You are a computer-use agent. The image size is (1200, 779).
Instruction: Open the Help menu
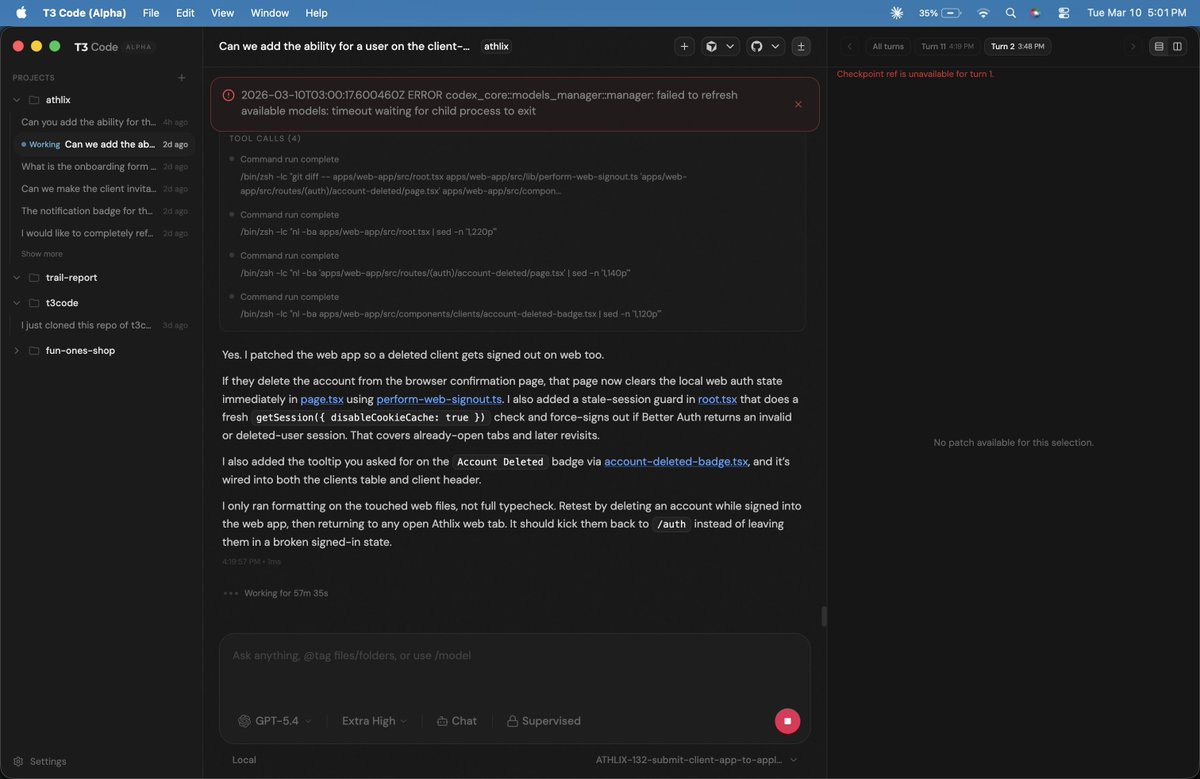click(x=316, y=13)
